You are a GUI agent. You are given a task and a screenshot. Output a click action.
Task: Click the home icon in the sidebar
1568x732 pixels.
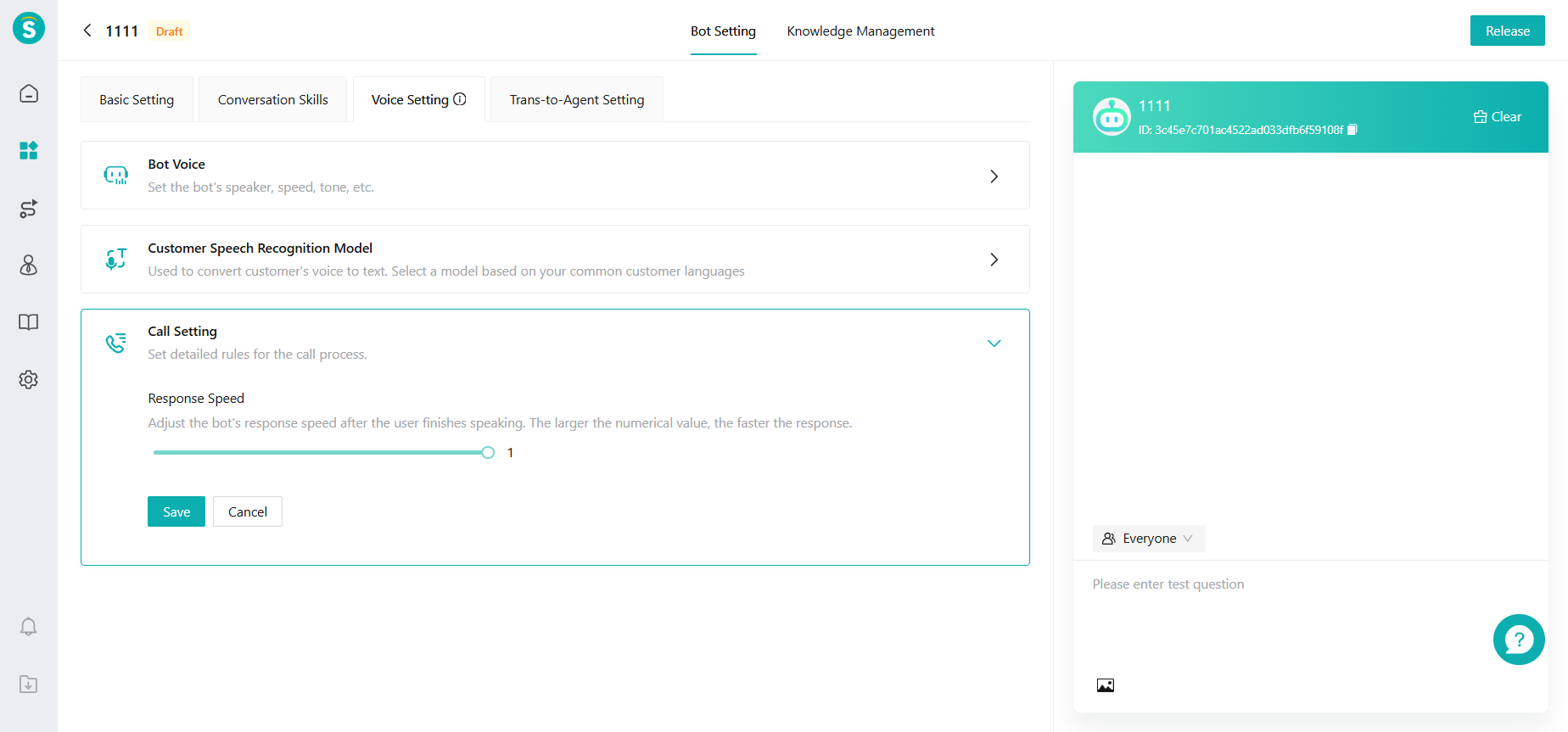[x=29, y=93]
